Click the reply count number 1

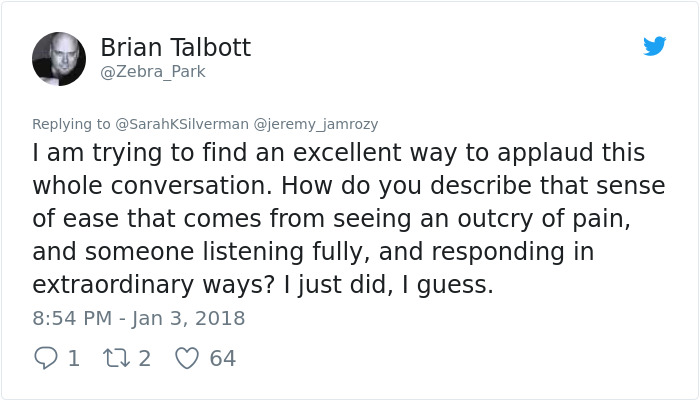73,358
